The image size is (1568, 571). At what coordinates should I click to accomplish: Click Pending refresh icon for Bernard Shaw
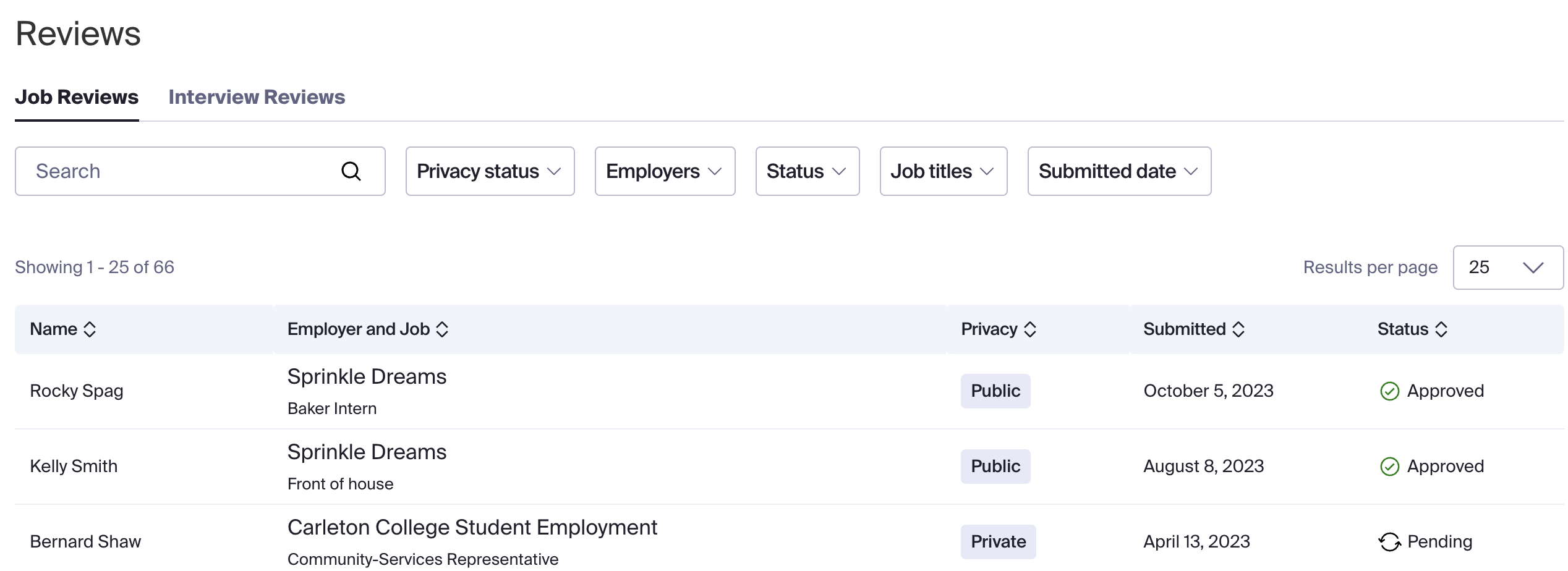pyautogui.click(x=1389, y=542)
